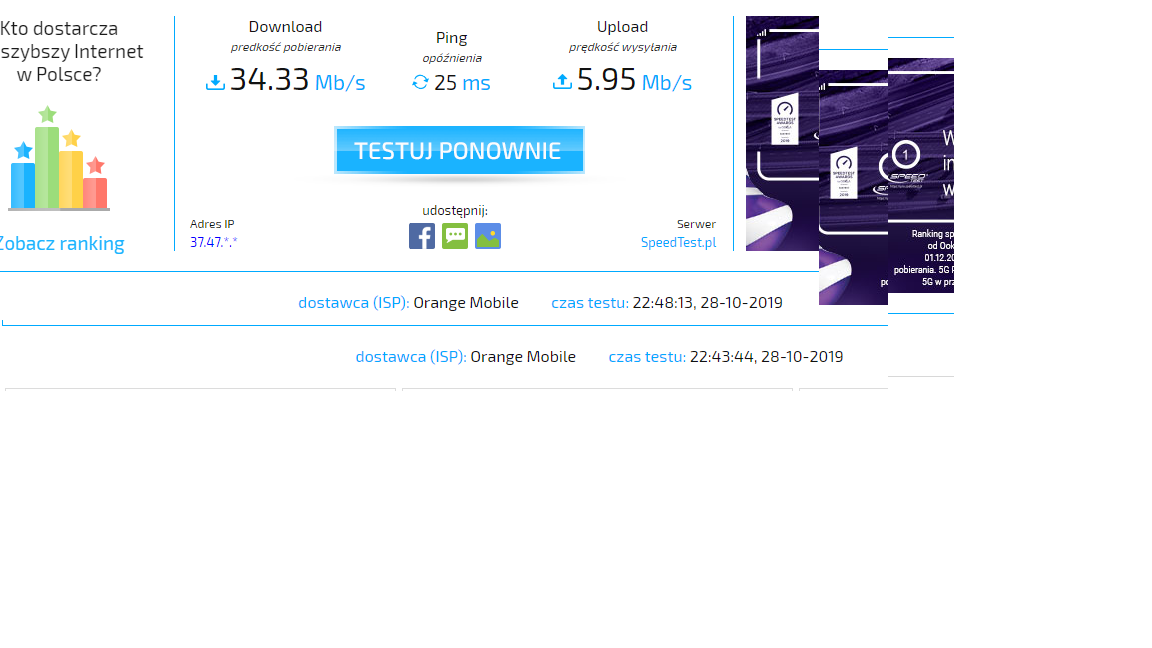Select the download speed value 34.33

click(x=270, y=79)
